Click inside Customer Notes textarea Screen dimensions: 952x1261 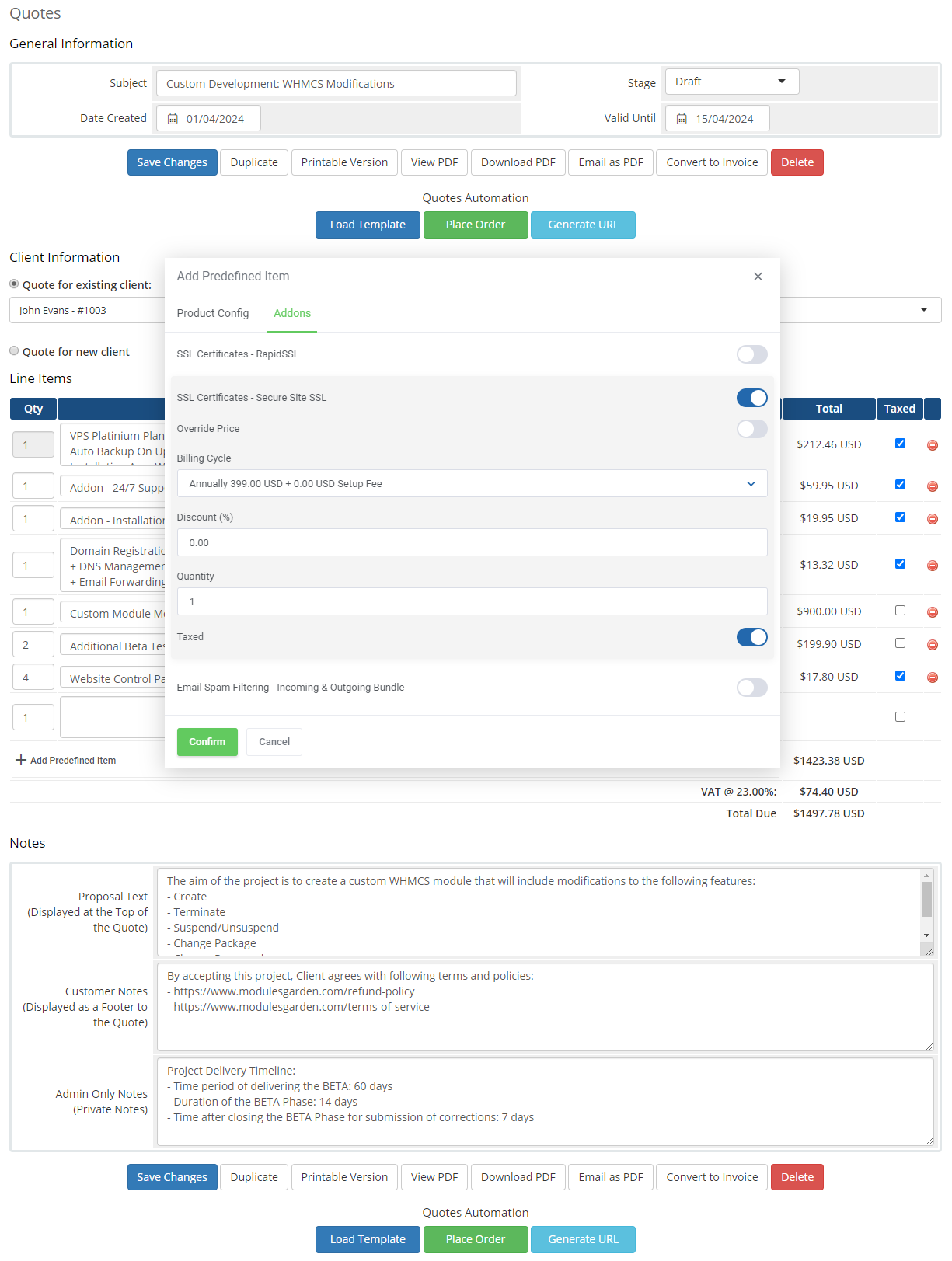(546, 1007)
